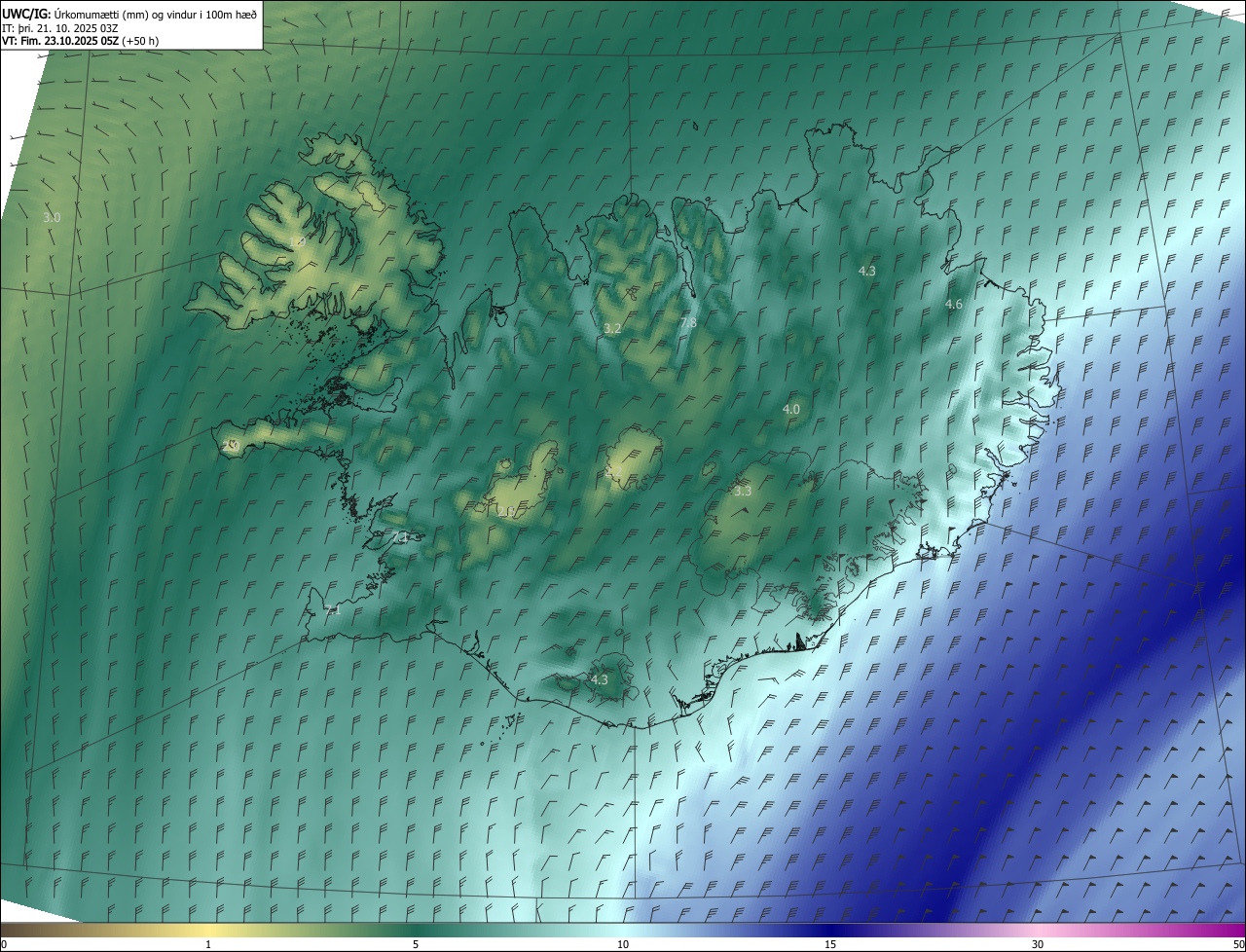The width and height of the screenshot is (1246, 952).
Task: Click the '50' label on the color scale
Action: pyautogui.click(x=1238, y=944)
